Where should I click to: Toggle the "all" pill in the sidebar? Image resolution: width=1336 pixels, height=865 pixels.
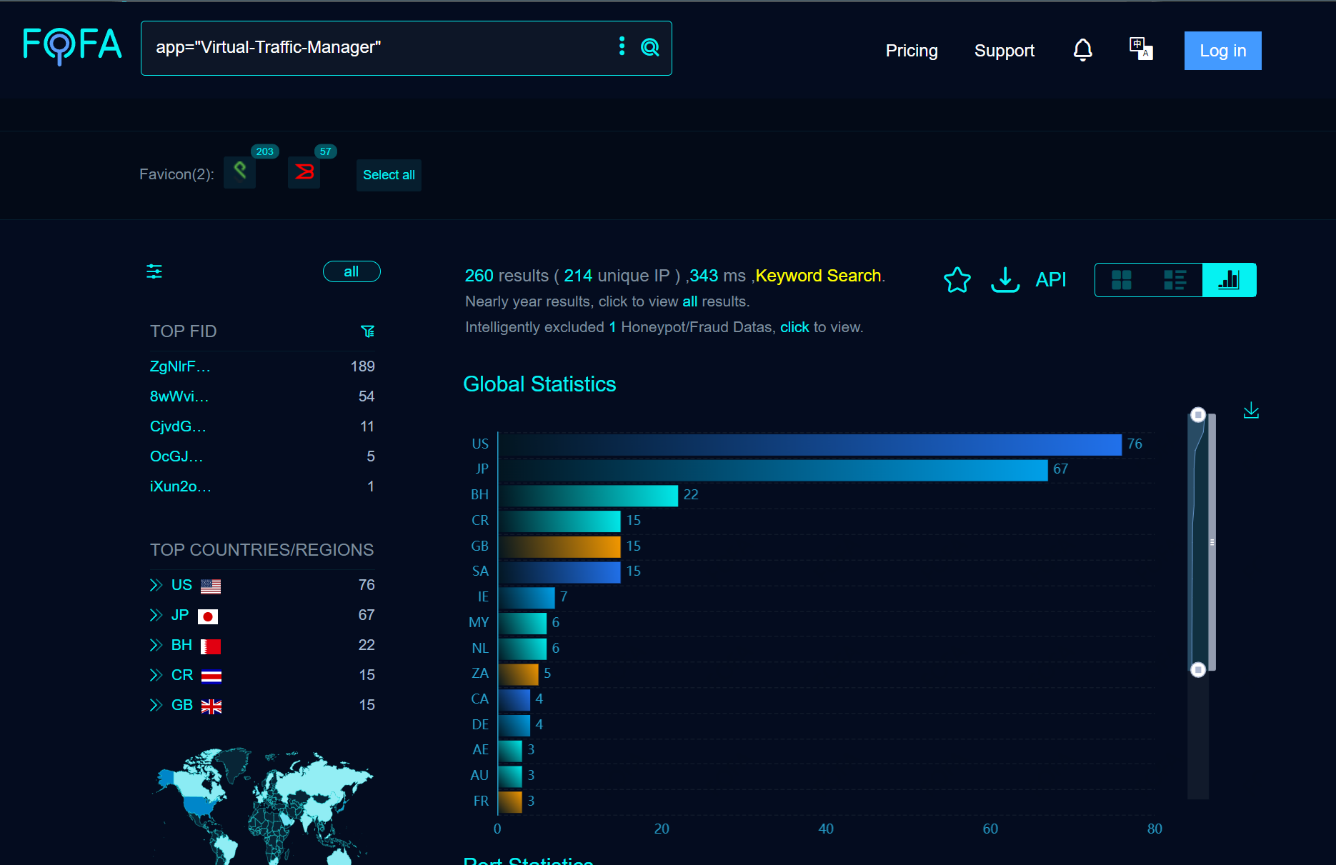pos(351,271)
